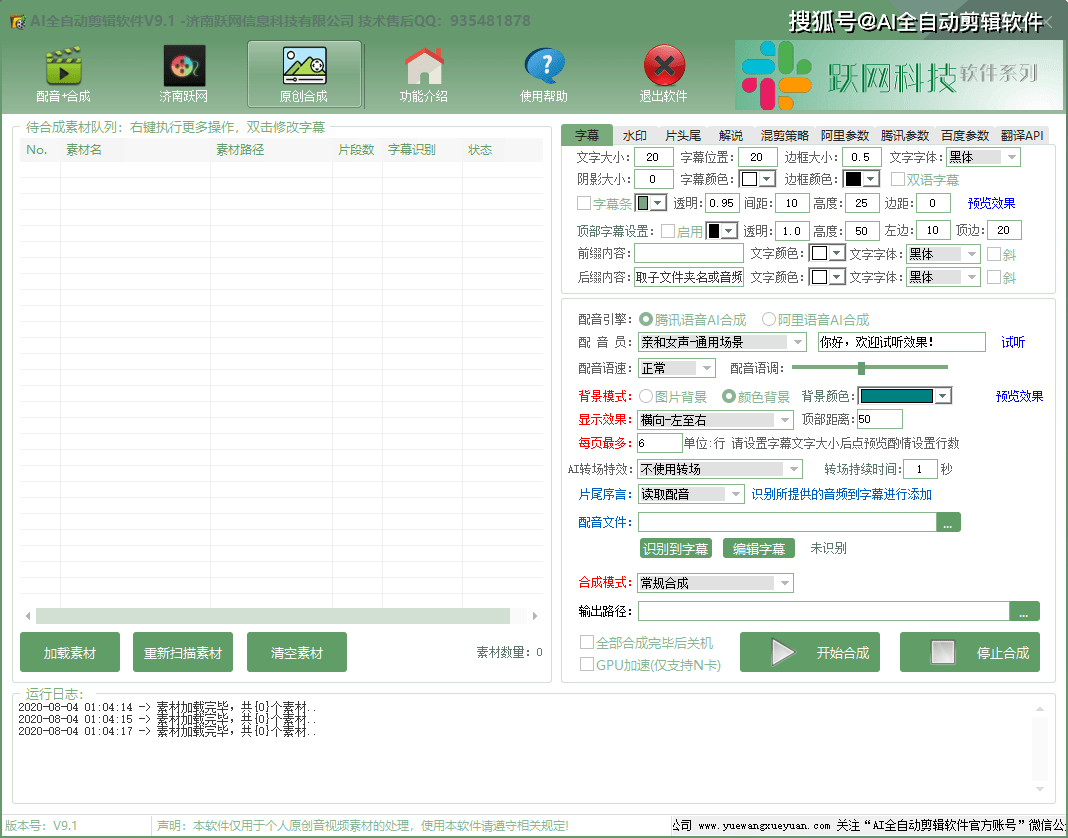Viewport: 1068px width, 838px height.
Task: Click the 停止合成 stop button
Action: [x=970, y=653]
